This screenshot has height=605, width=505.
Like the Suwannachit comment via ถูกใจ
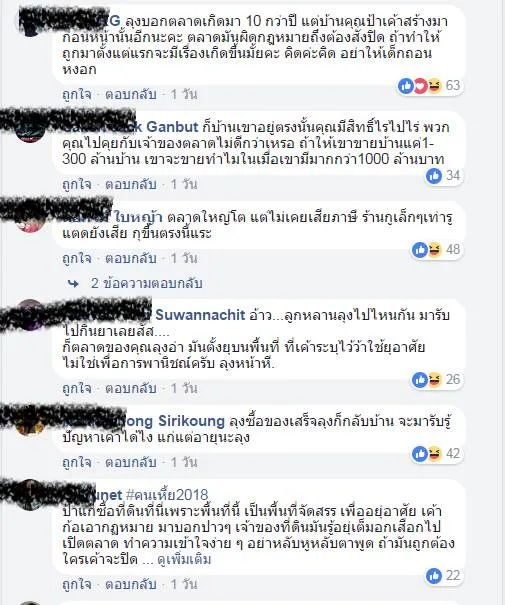tap(77, 388)
